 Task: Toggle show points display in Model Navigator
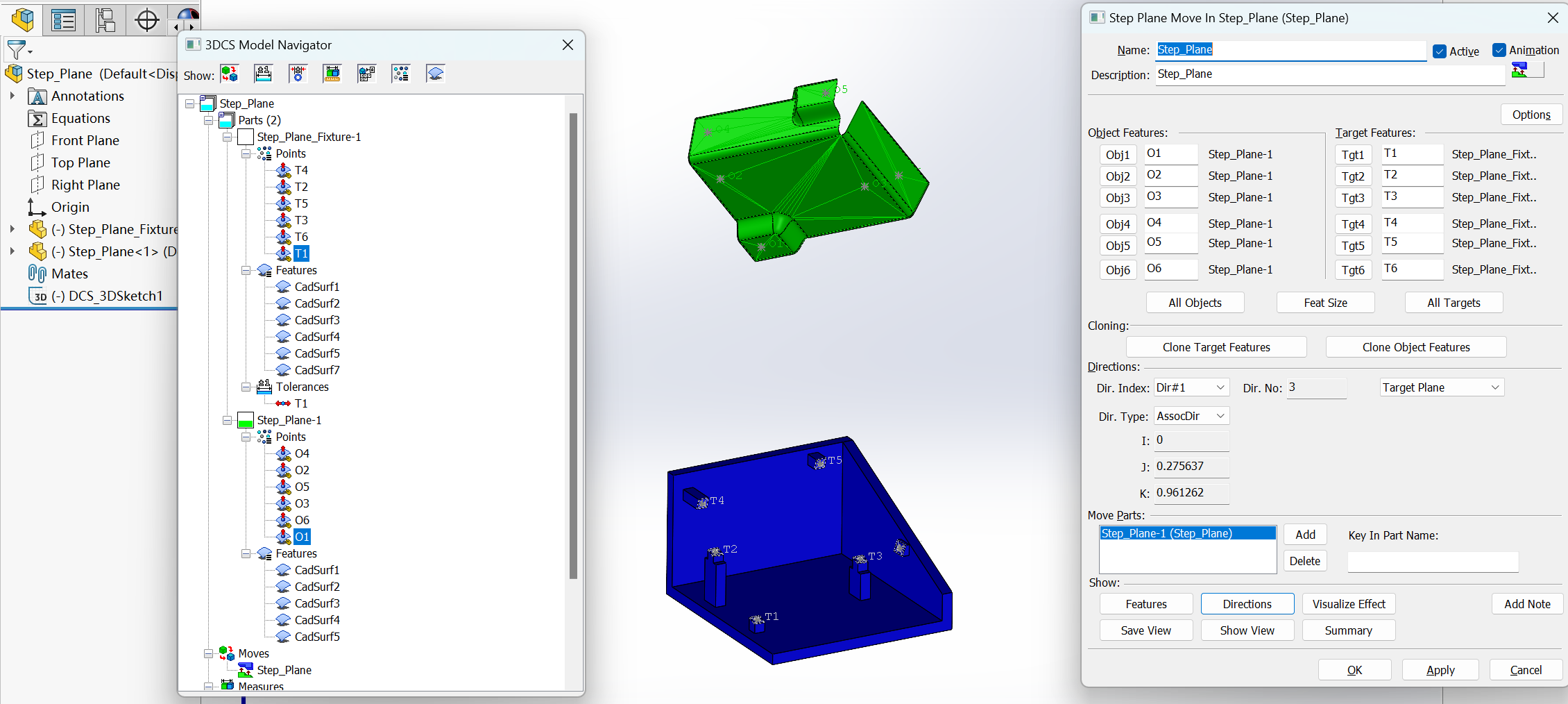click(400, 73)
